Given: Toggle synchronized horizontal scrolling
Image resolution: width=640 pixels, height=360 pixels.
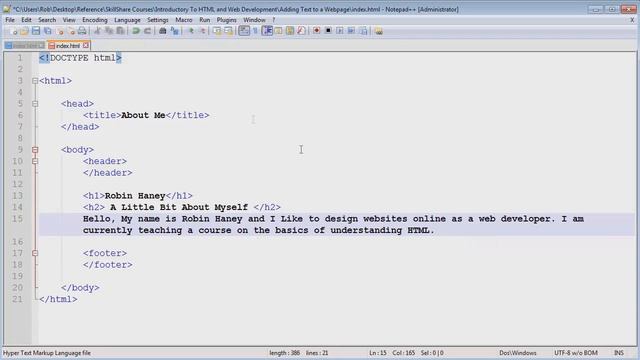Looking at the screenshot, I should pos(229,31).
